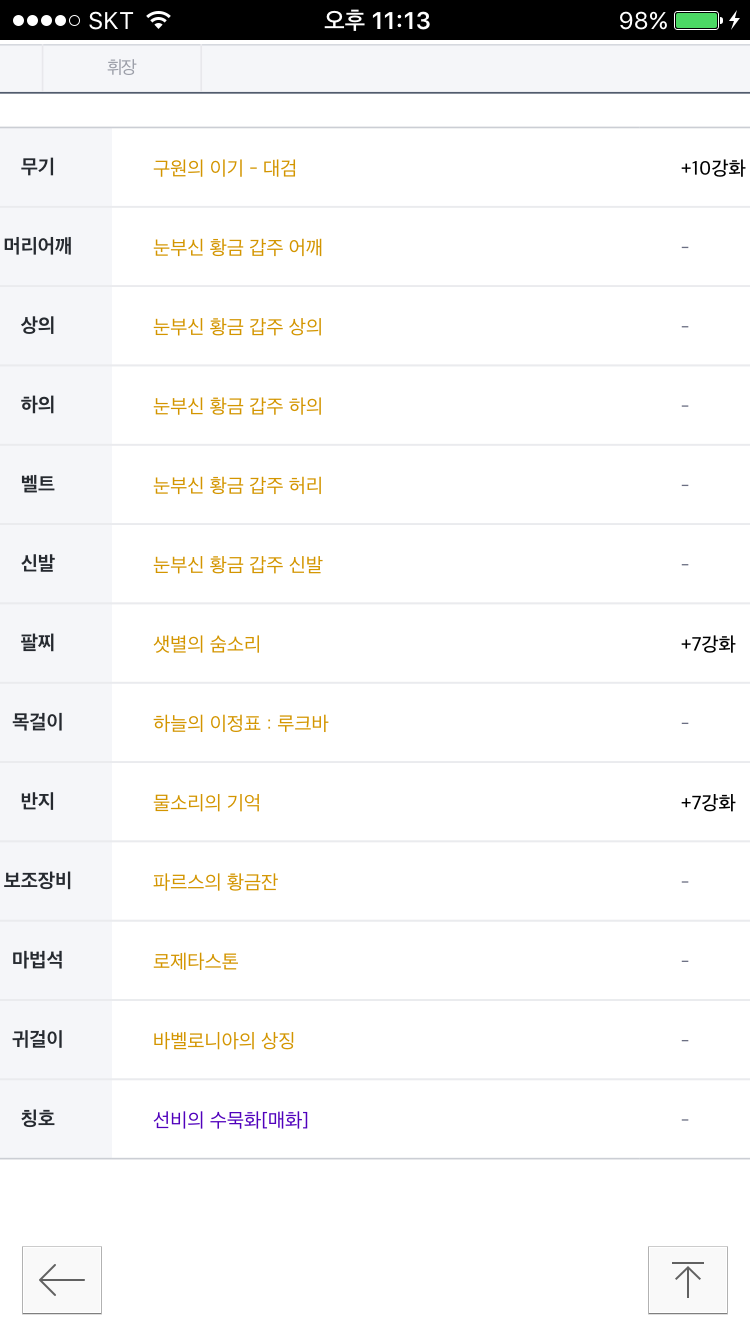Tap the scroll-to-top arrow button
The image size is (750, 1334).
[x=687, y=1279]
